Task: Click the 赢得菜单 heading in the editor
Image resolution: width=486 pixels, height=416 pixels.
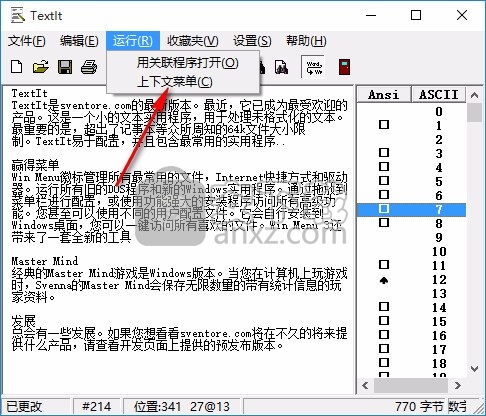Action: pyautogui.click(x=35, y=165)
